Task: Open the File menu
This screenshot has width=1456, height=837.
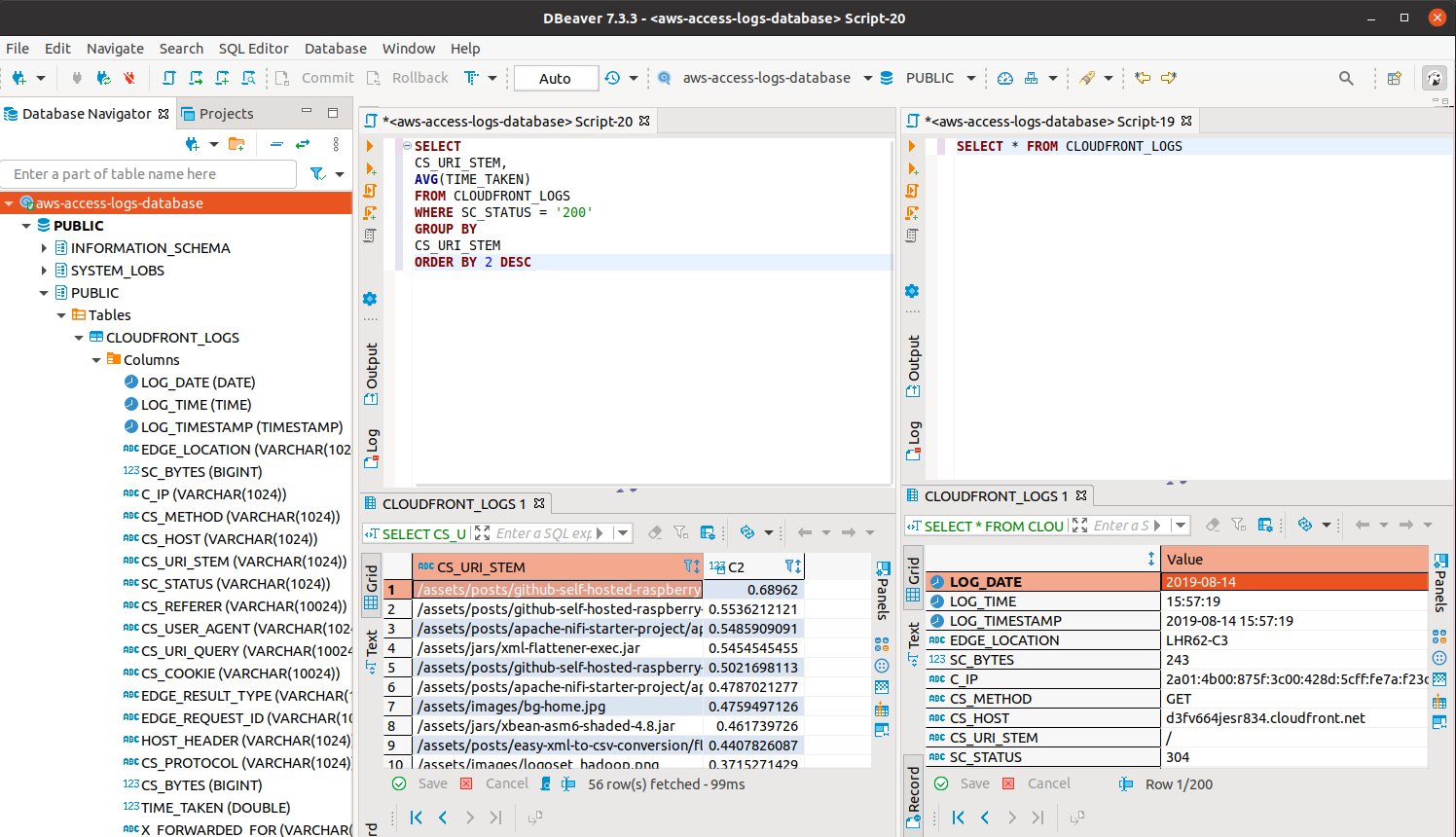Action: (18, 49)
